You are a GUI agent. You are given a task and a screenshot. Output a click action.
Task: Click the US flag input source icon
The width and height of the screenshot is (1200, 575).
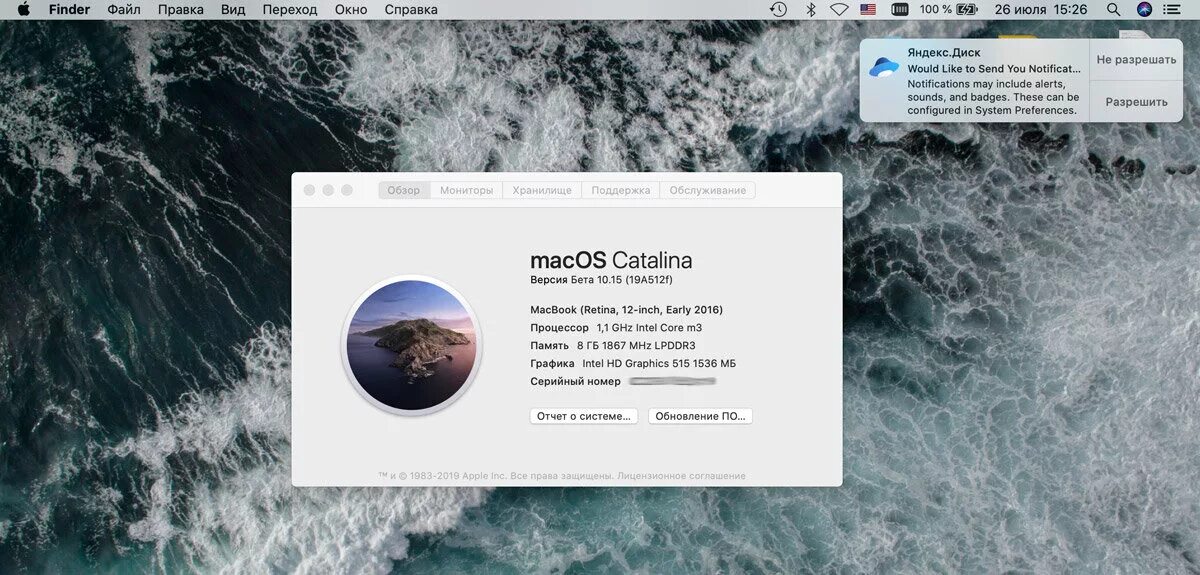(x=868, y=9)
